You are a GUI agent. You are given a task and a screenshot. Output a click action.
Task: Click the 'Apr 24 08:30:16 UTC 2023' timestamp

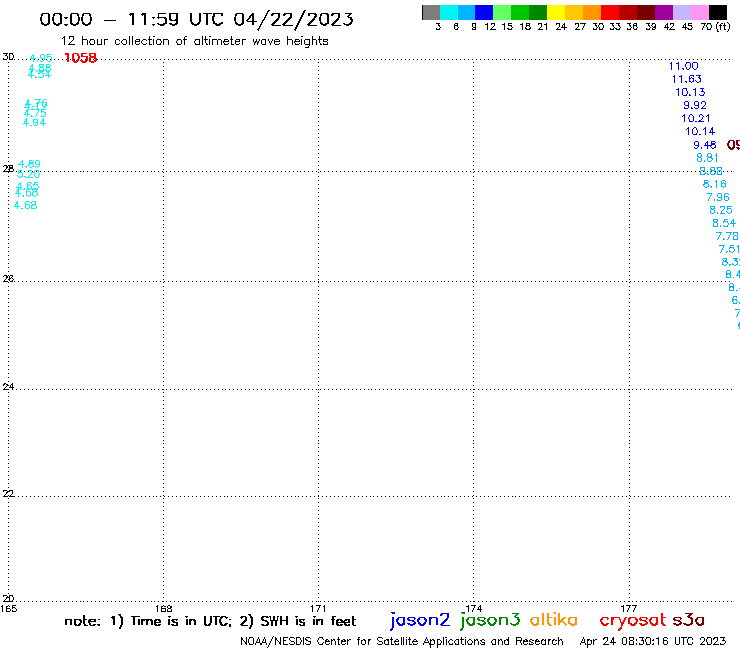pyautogui.click(x=653, y=642)
